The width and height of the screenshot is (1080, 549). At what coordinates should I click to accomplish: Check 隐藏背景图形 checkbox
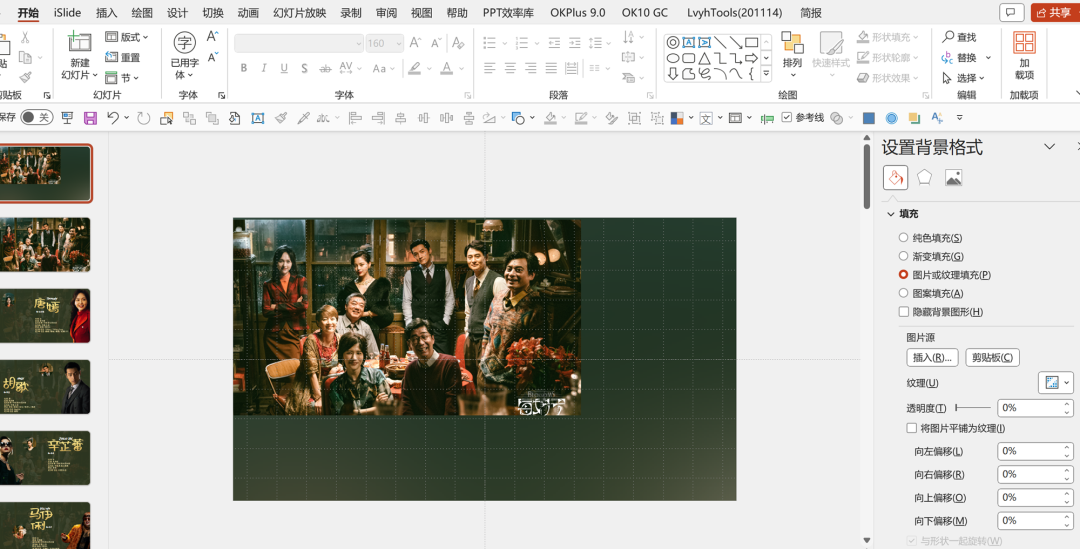[x=904, y=311]
